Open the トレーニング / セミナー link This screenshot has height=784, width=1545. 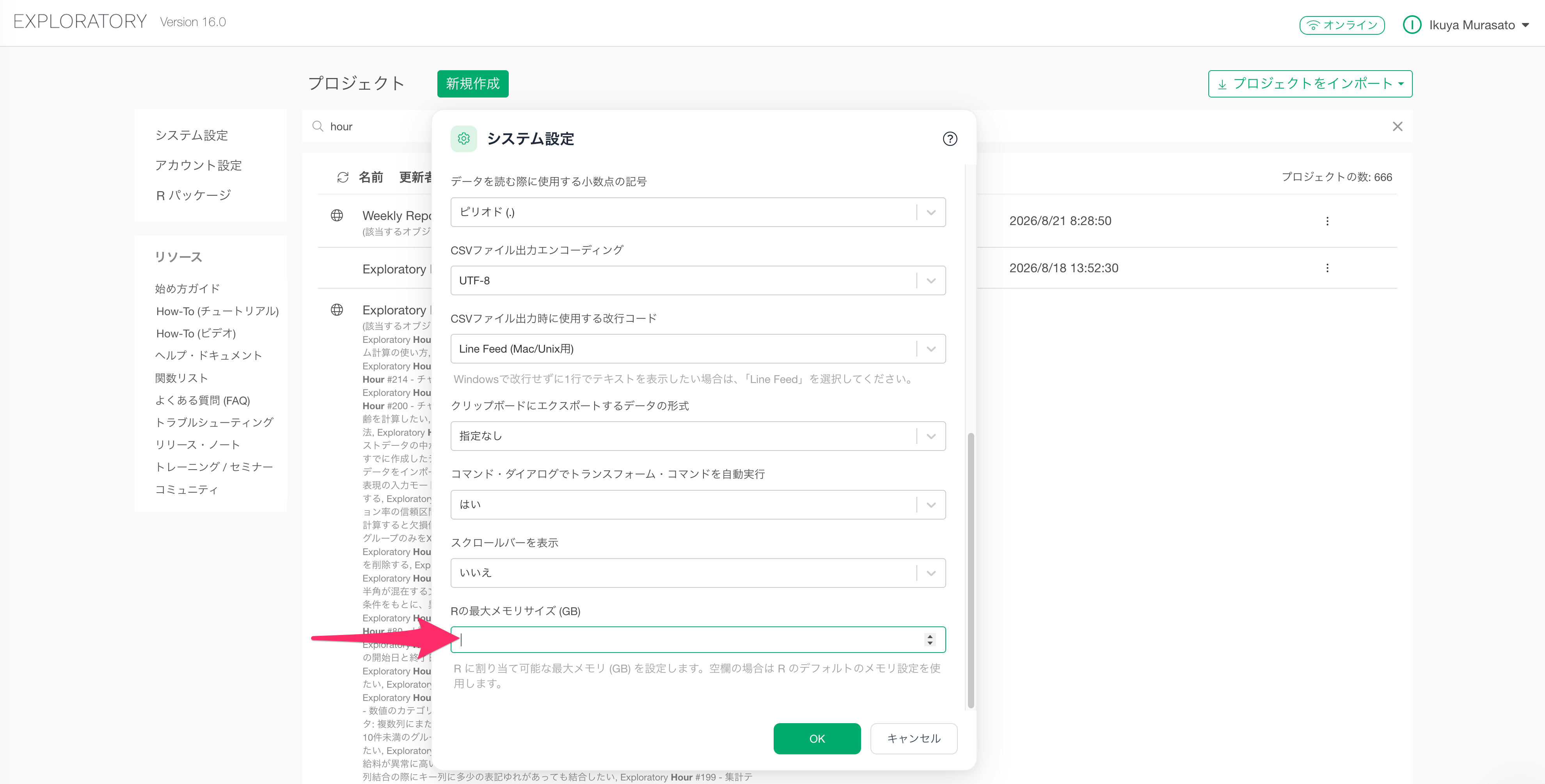214,467
